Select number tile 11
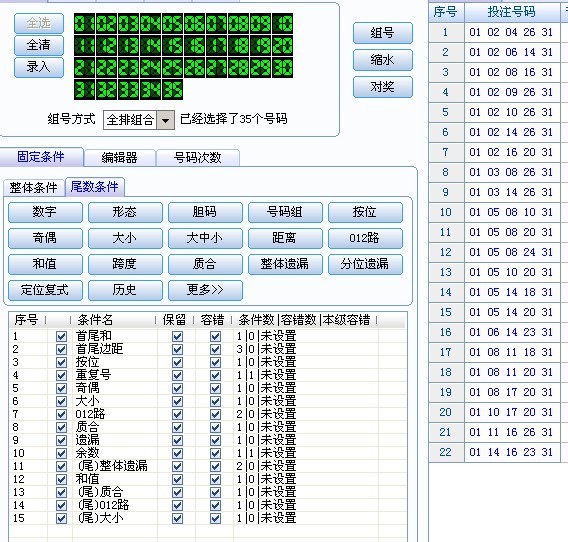 84,46
